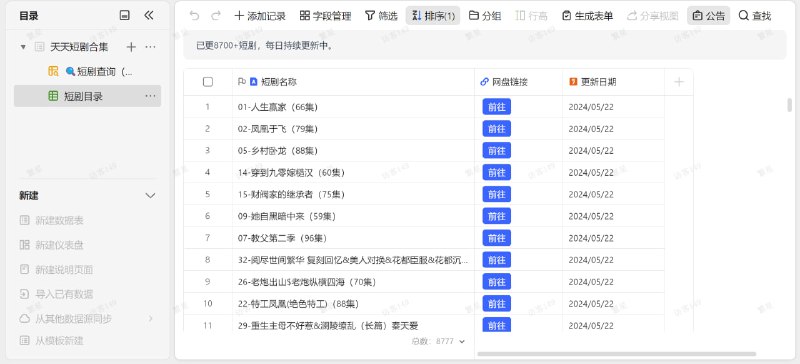Click the 短剧名称 column header
This screenshot has width=800, height=364.
click(x=353, y=82)
